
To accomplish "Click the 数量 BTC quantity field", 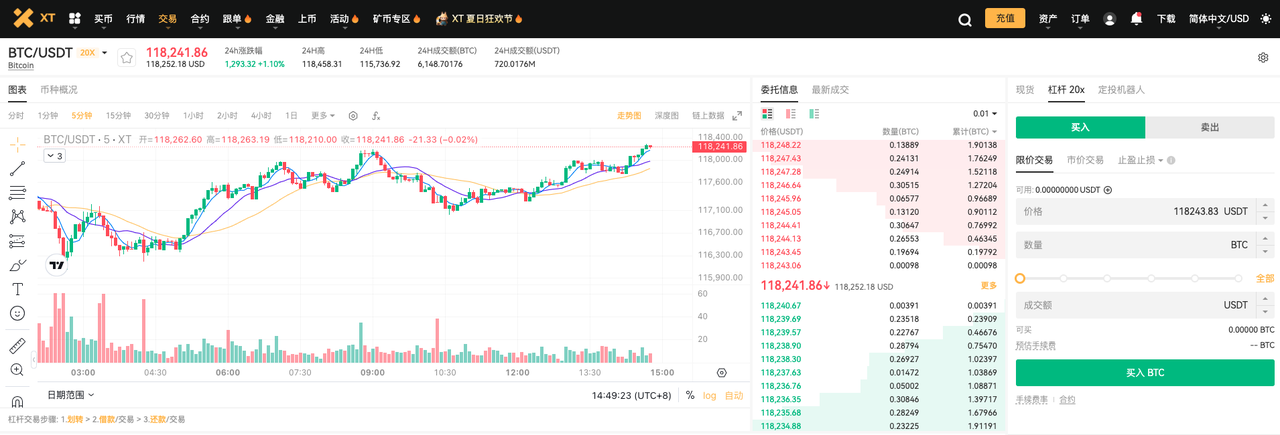I will click(1145, 244).
